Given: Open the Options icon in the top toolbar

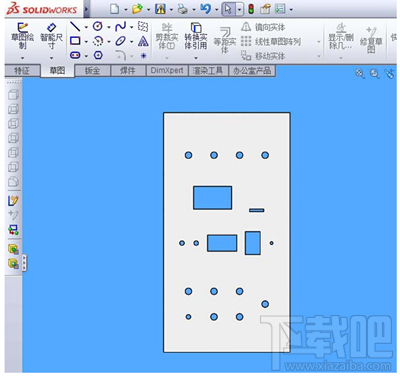Looking at the screenshot, I should pos(280,9).
